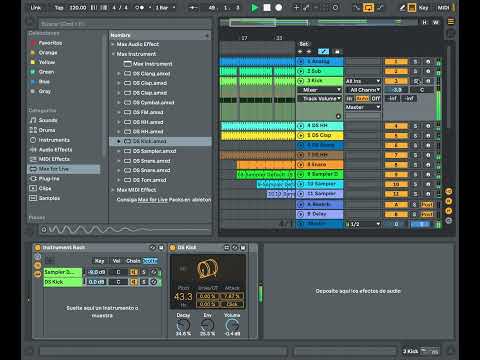Expand the DS Cymbal.amxd item

pyautogui.click(x=119, y=103)
